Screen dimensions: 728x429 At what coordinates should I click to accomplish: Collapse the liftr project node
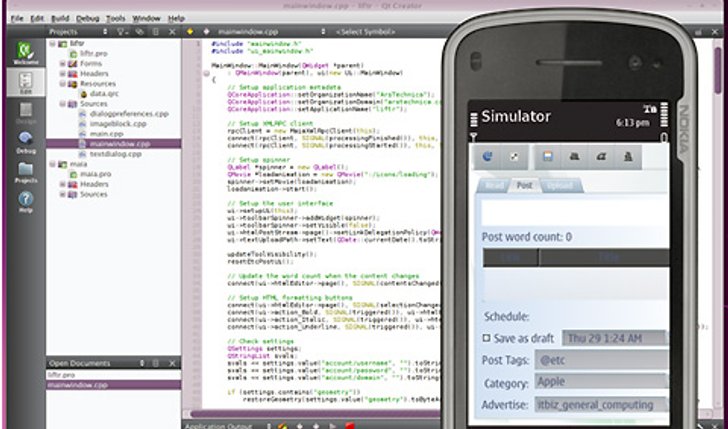click(52, 43)
